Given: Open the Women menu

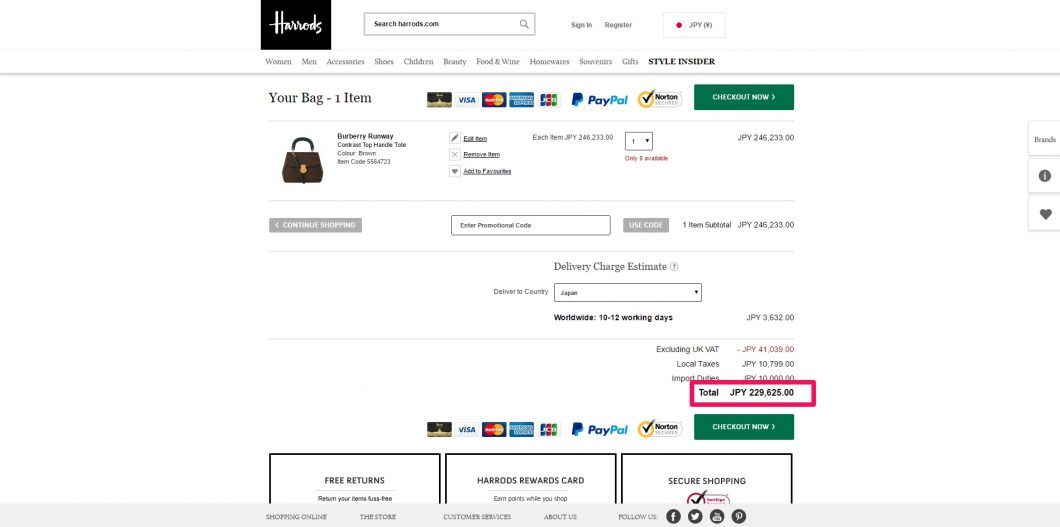Looking at the screenshot, I should pyautogui.click(x=279, y=61).
